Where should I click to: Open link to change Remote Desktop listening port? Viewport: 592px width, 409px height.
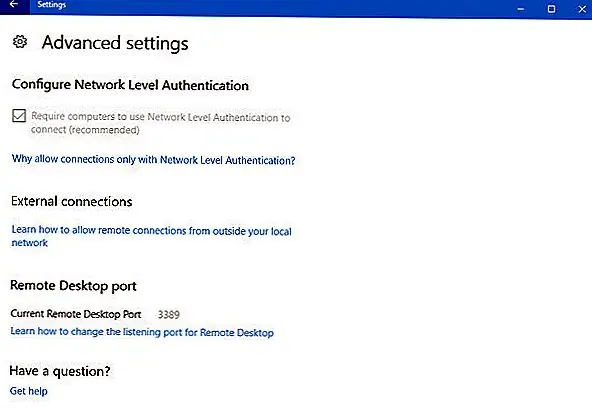click(x=142, y=332)
